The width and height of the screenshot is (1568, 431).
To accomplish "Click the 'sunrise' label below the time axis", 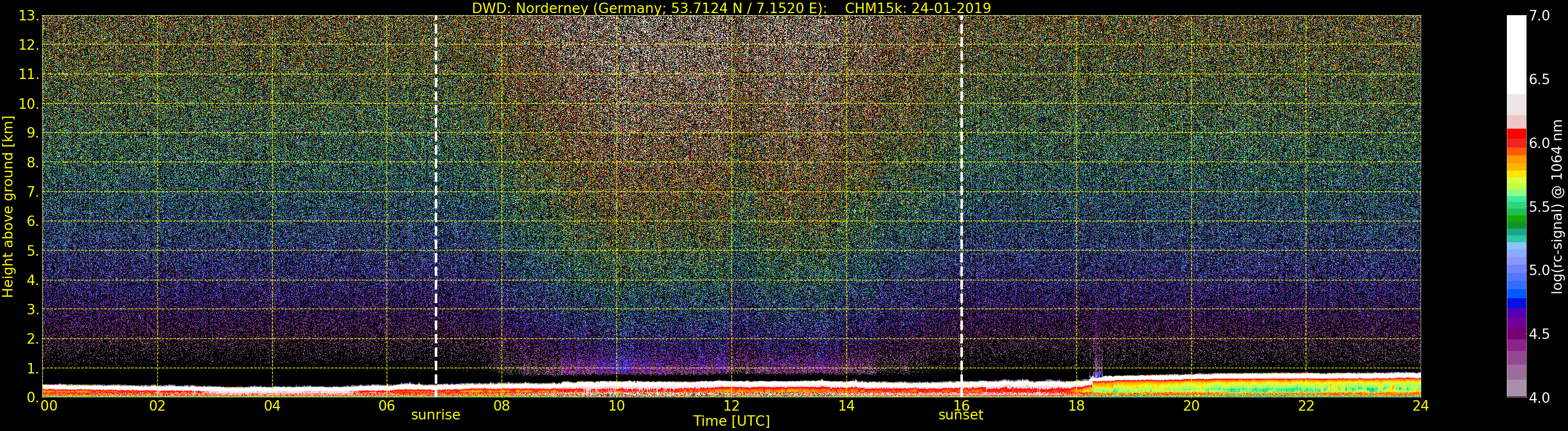I will pyautogui.click(x=436, y=415).
